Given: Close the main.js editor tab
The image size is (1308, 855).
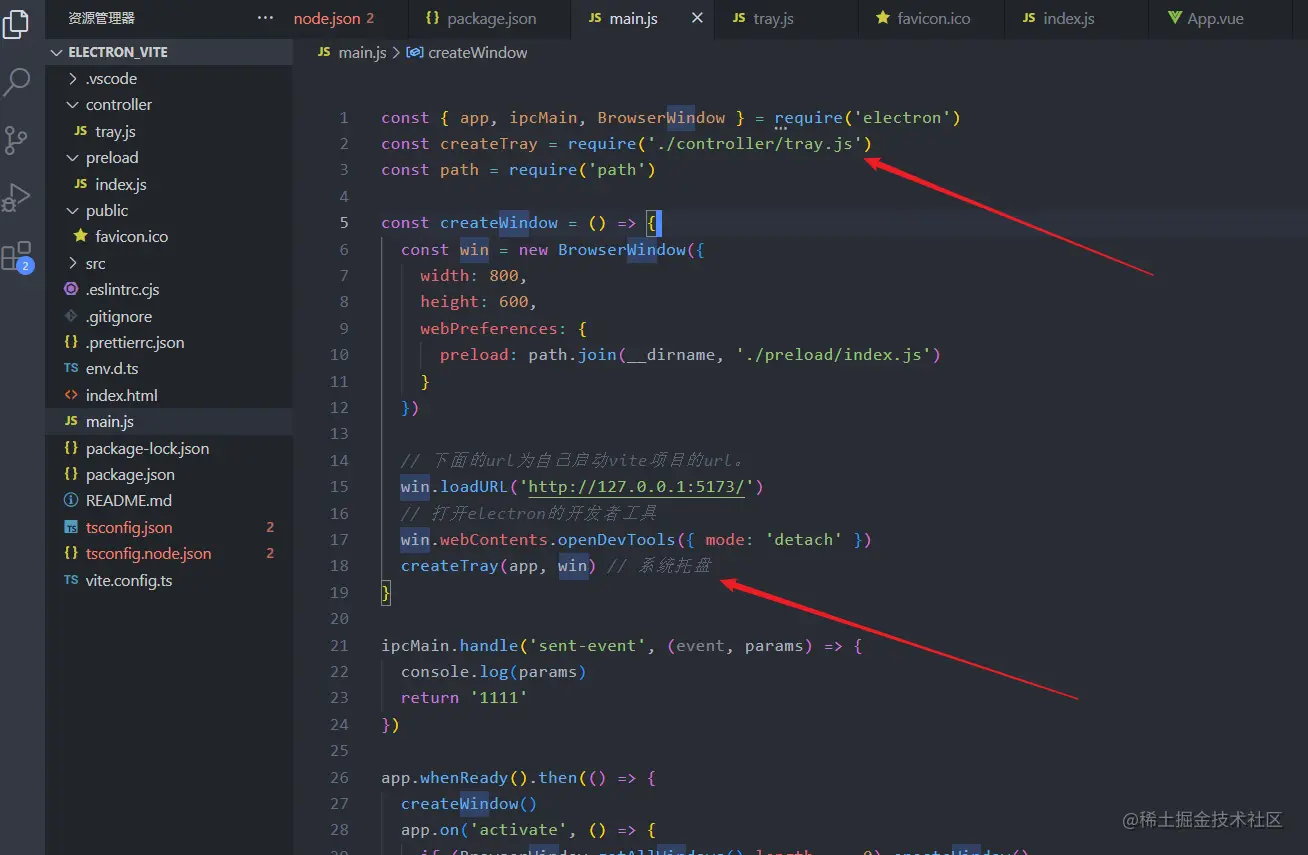Looking at the screenshot, I should [697, 18].
